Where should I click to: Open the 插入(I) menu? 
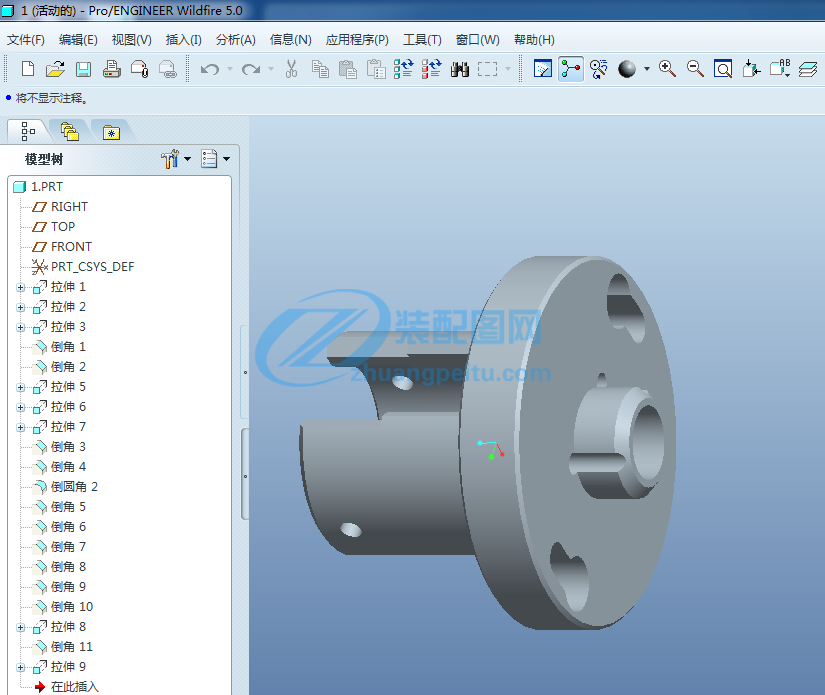(x=183, y=40)
